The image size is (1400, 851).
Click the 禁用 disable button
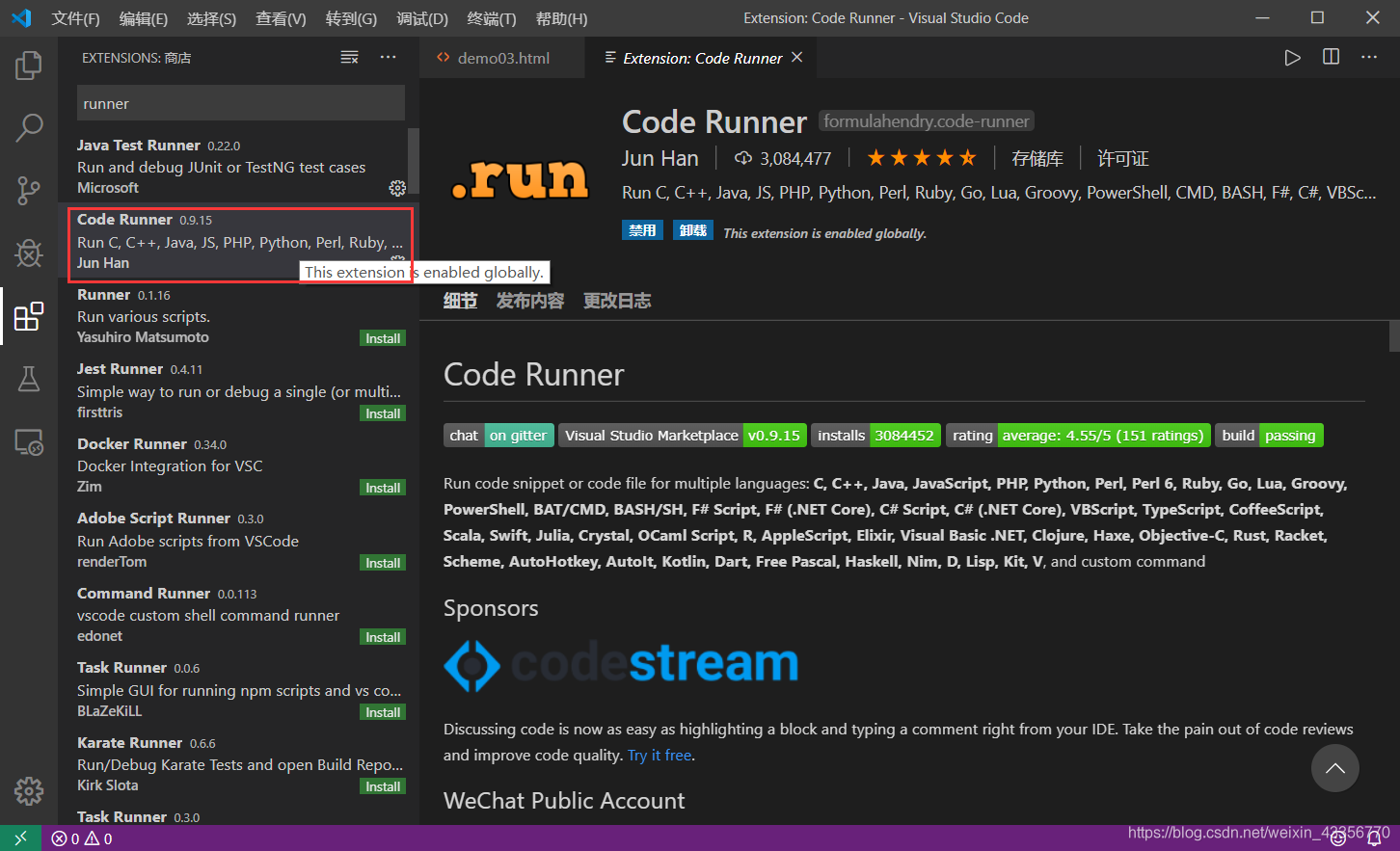tap(642, 230)
